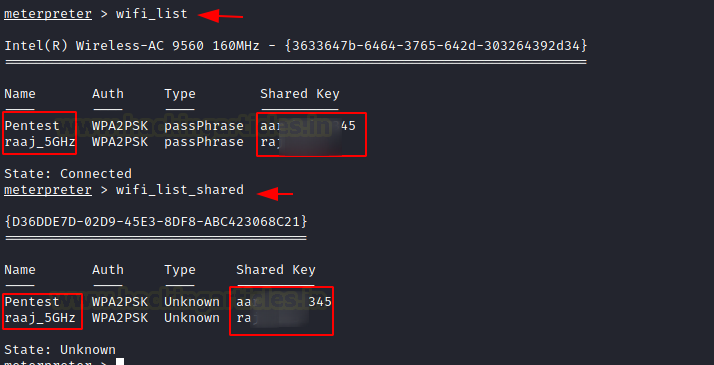Screen dimensions: 714x365
Task: Click the first underlined meterpreter prompt
Action: click(x=48, y=14)
